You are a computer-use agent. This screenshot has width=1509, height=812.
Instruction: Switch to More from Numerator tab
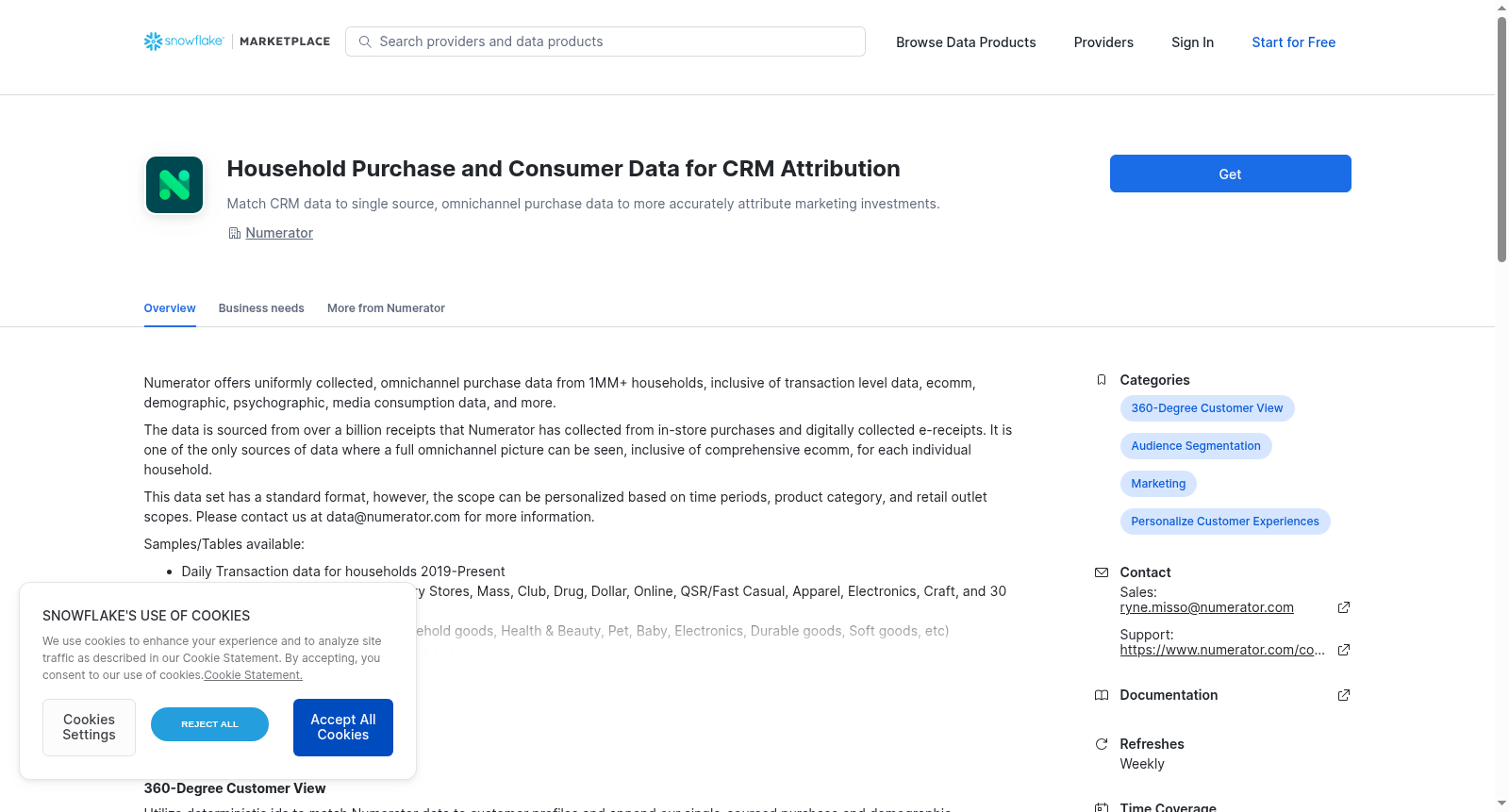click(386, 308)
